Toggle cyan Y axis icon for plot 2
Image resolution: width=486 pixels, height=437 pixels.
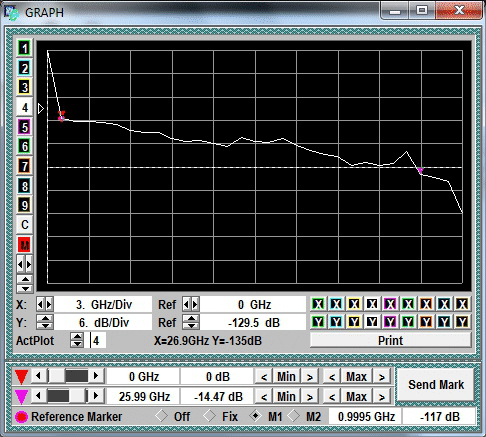click(x=337, y=322)
